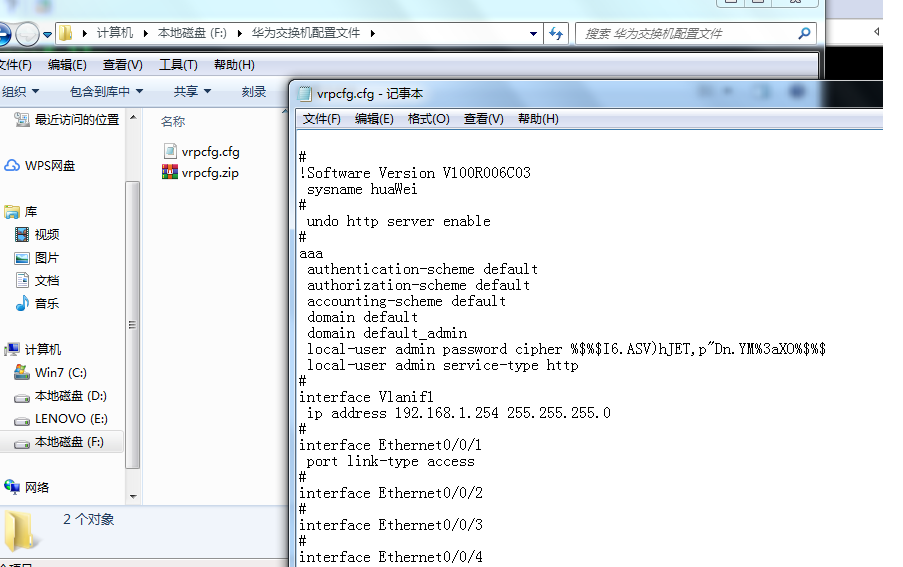Screen dimensions: 903x567
Task: Expand the arrow after 本地磁盘 (F:) breadcrumb
Action: click(x=240, y=33)
